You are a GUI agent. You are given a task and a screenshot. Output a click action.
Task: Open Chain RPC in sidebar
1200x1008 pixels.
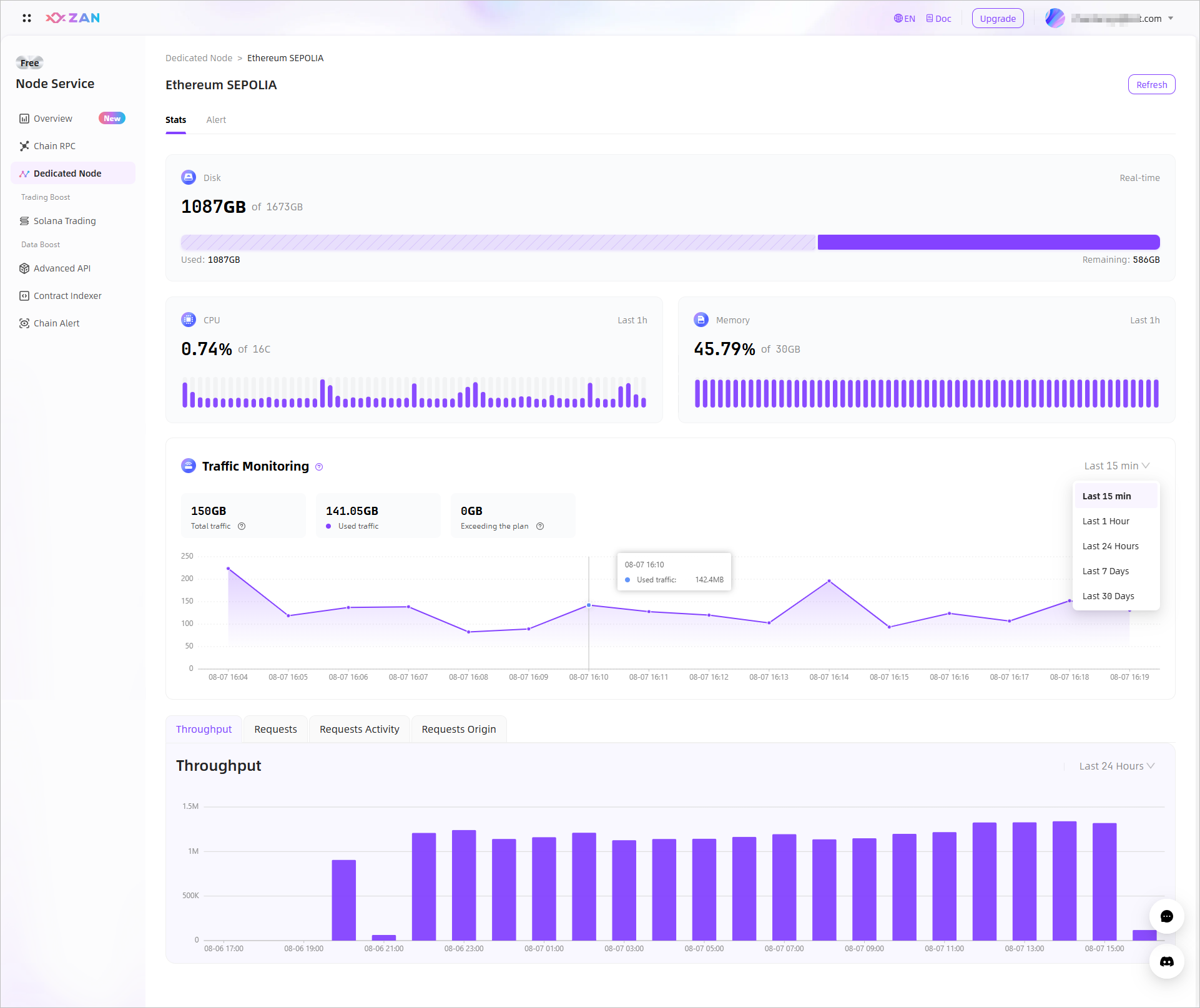(72, 146)
